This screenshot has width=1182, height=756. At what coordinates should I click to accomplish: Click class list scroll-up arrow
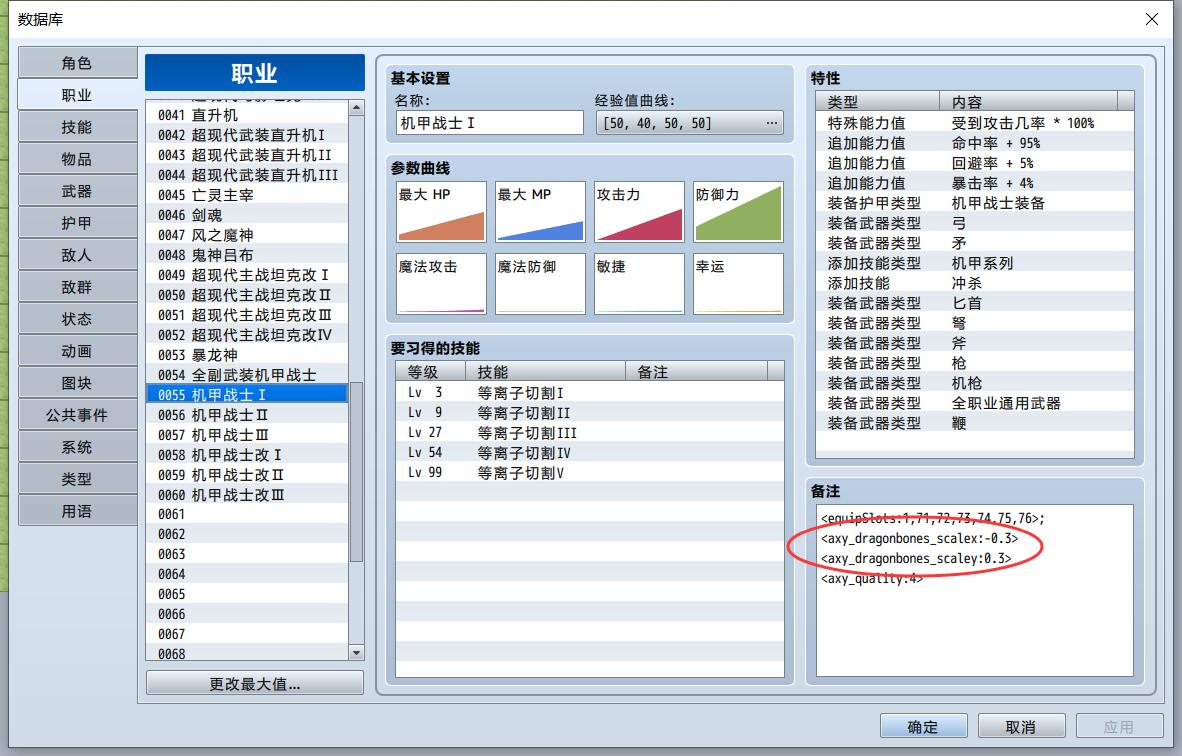coord(357,108)
